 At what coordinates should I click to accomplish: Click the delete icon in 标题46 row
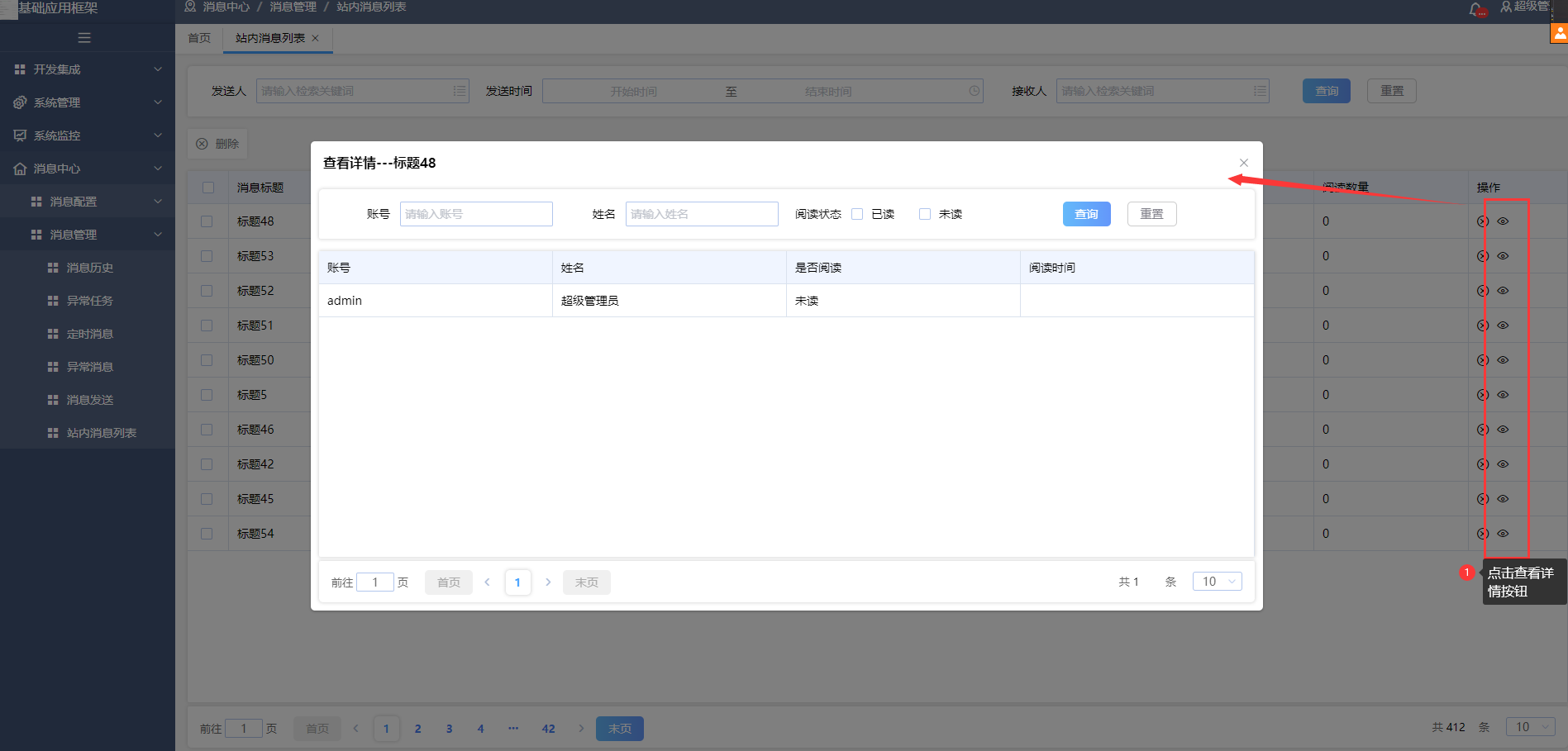coord(1483,430)
